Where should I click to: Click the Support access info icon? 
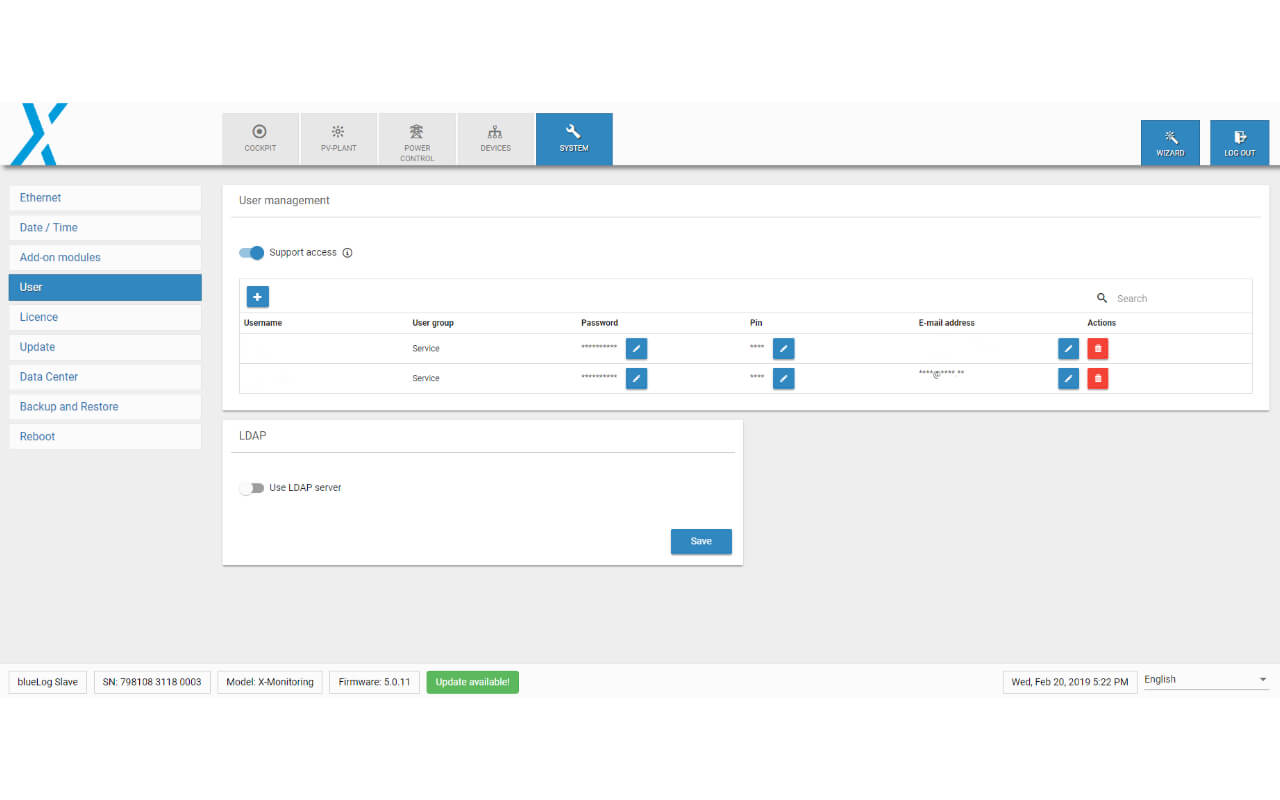click(x=347, y=253)
